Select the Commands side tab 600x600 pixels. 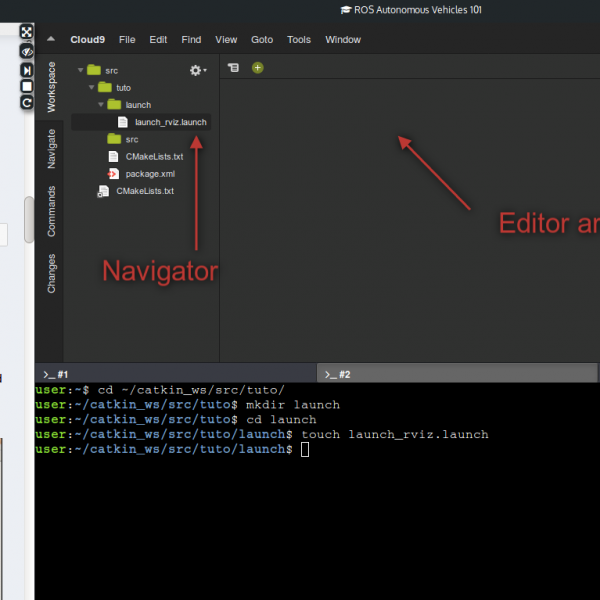(x=51, y=211)
